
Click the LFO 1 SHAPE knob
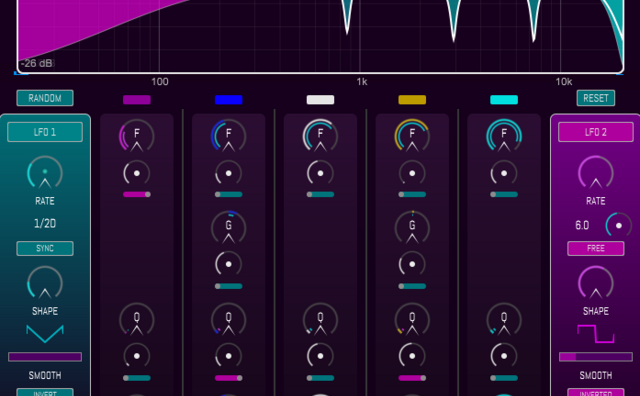pos(45,283)
